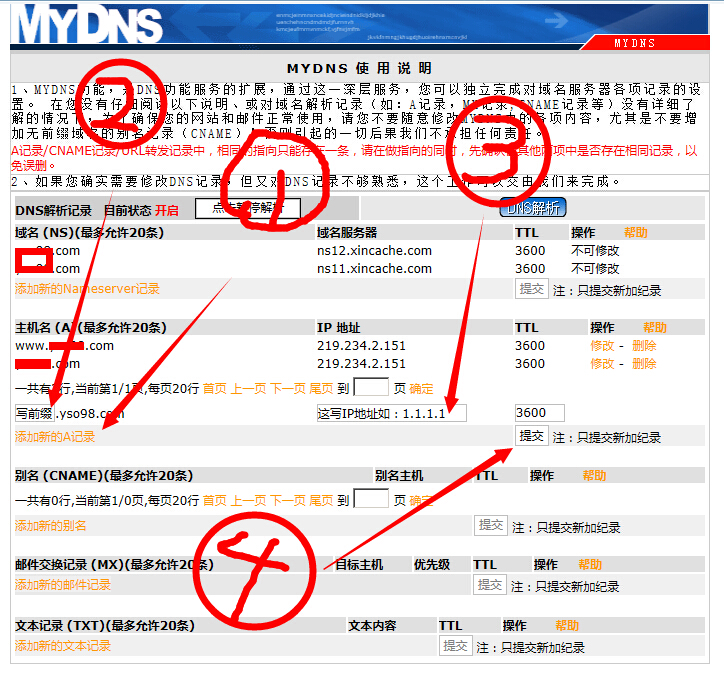Click 确定 beside A record page field
Screen dimensions: 724x674
[x=421, y=389]
